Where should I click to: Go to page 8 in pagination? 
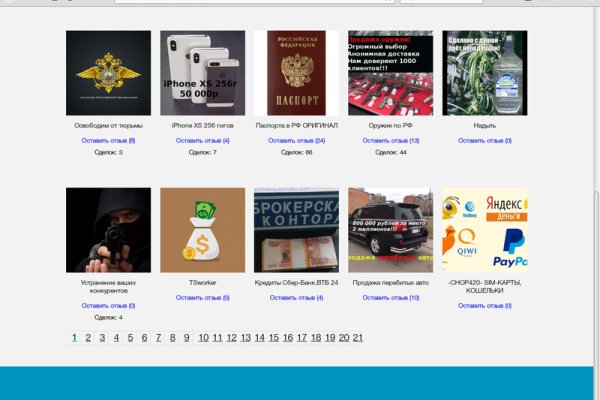[173, 338]
